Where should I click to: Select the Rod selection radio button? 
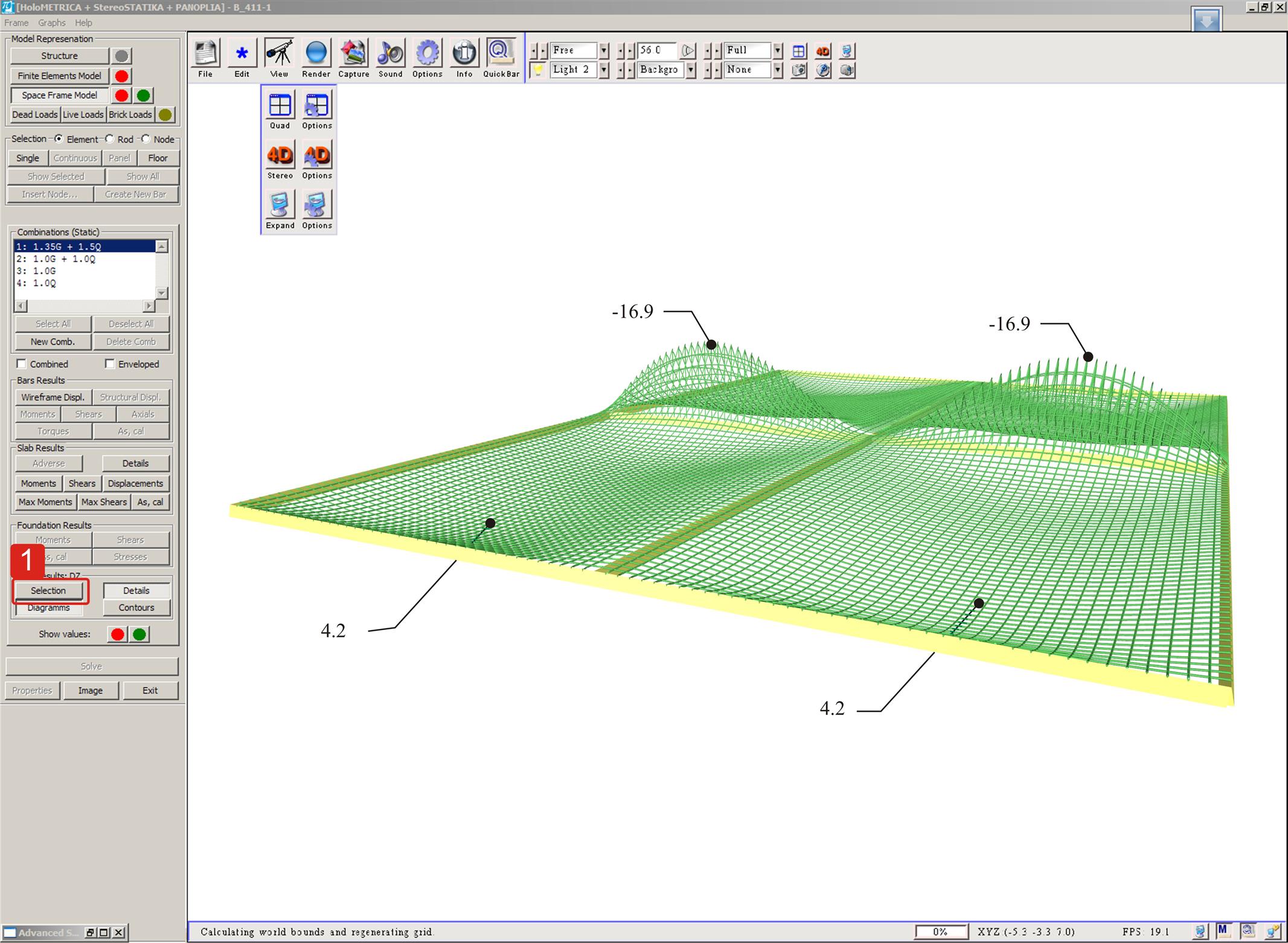(110, 139)
